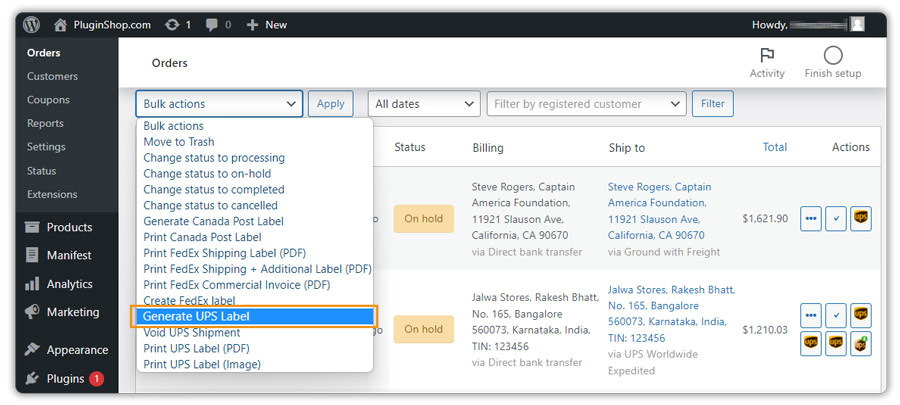Open Status in the sidebar
Screen dimensions: 900x405
pyautogui.click(x=41, y=171)
